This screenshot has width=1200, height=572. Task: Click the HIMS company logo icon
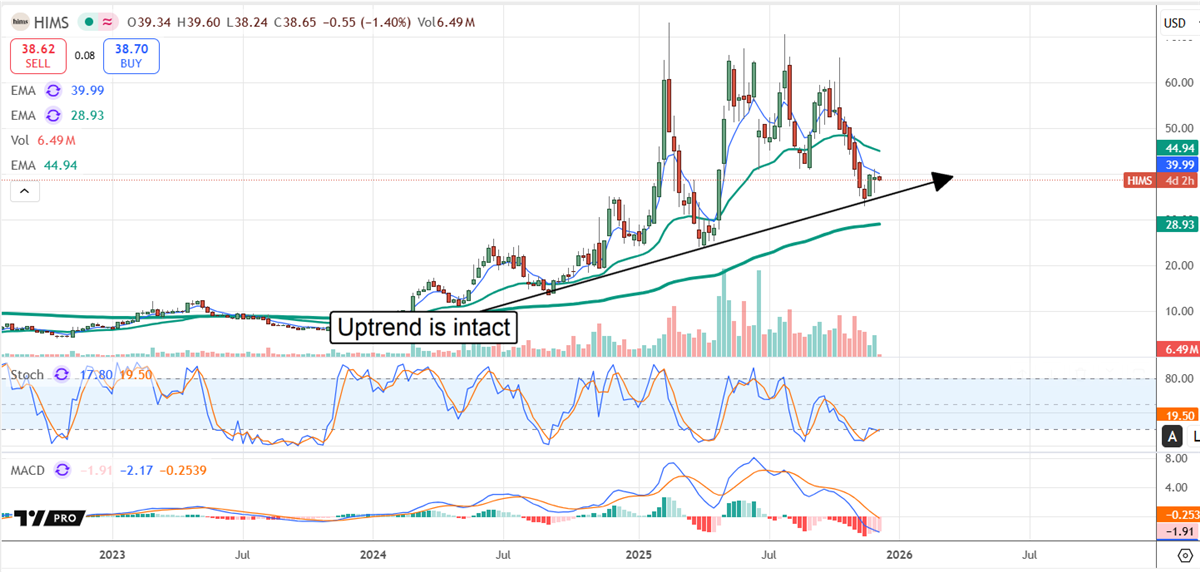21,21
